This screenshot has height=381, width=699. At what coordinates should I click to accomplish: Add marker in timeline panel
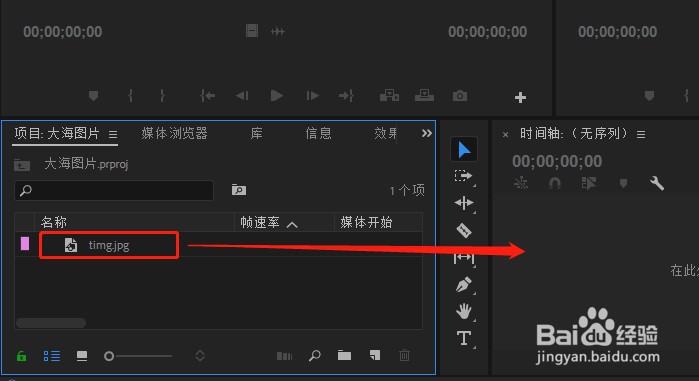623,183
